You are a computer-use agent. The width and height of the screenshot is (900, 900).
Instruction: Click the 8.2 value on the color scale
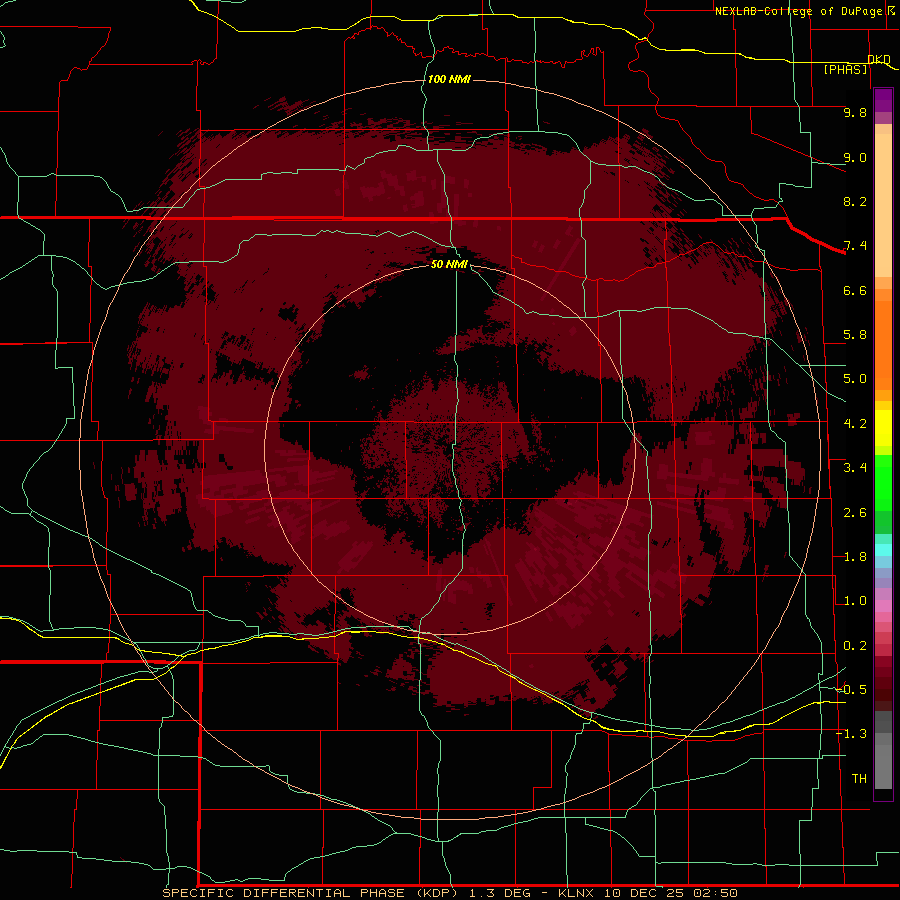tap(855, 201)
